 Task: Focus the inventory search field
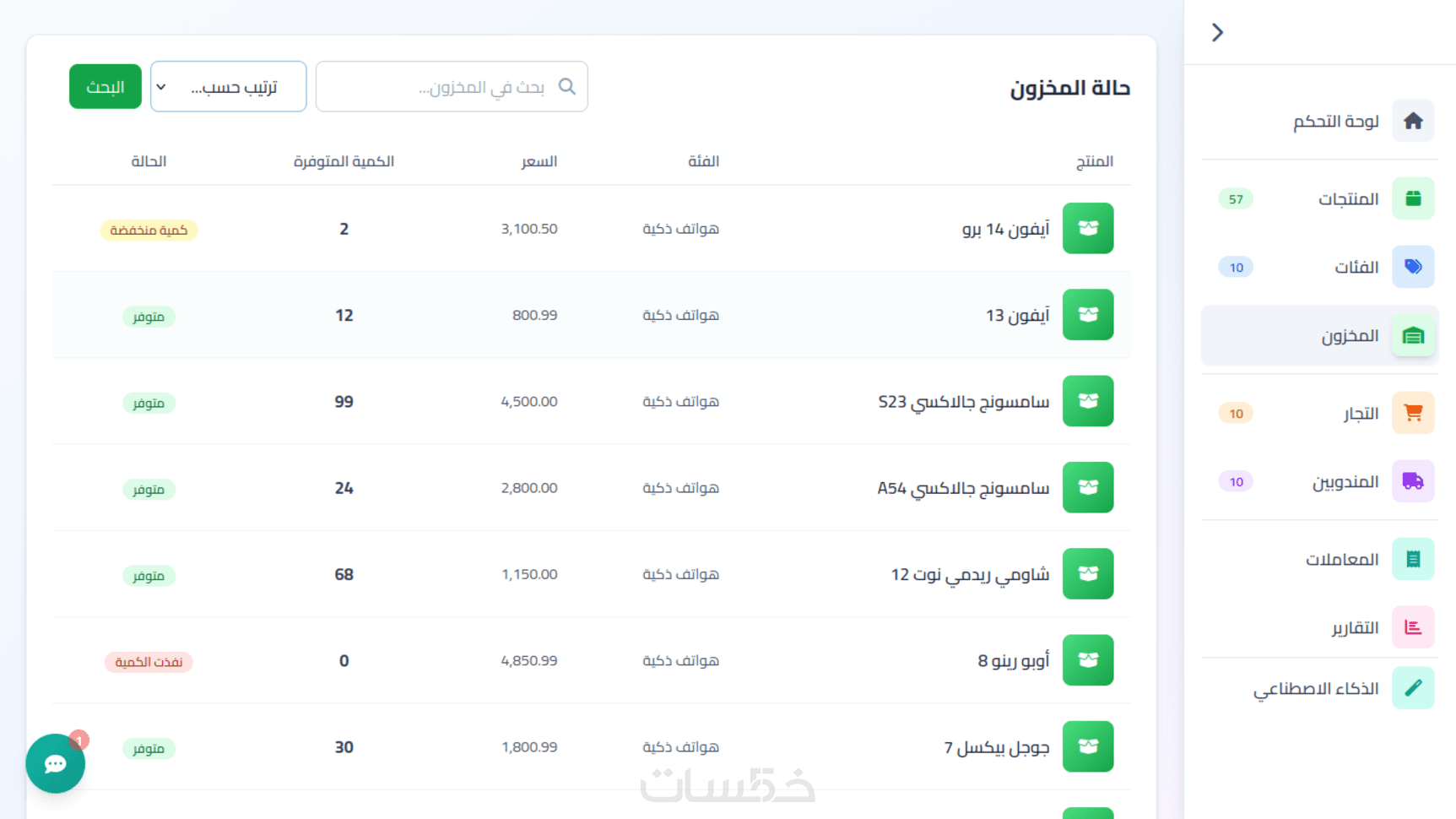tap(452, 86)
